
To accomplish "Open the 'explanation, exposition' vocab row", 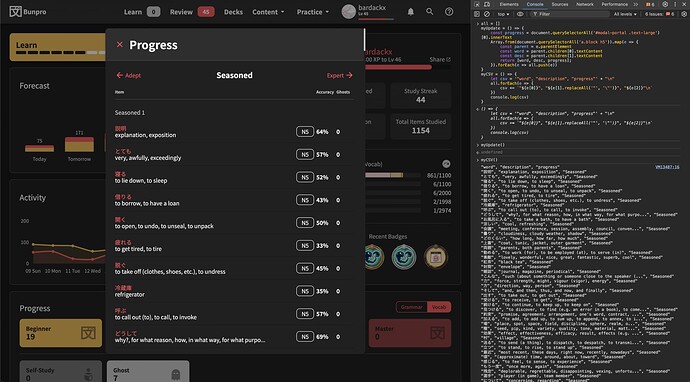I will coord(234,132).
